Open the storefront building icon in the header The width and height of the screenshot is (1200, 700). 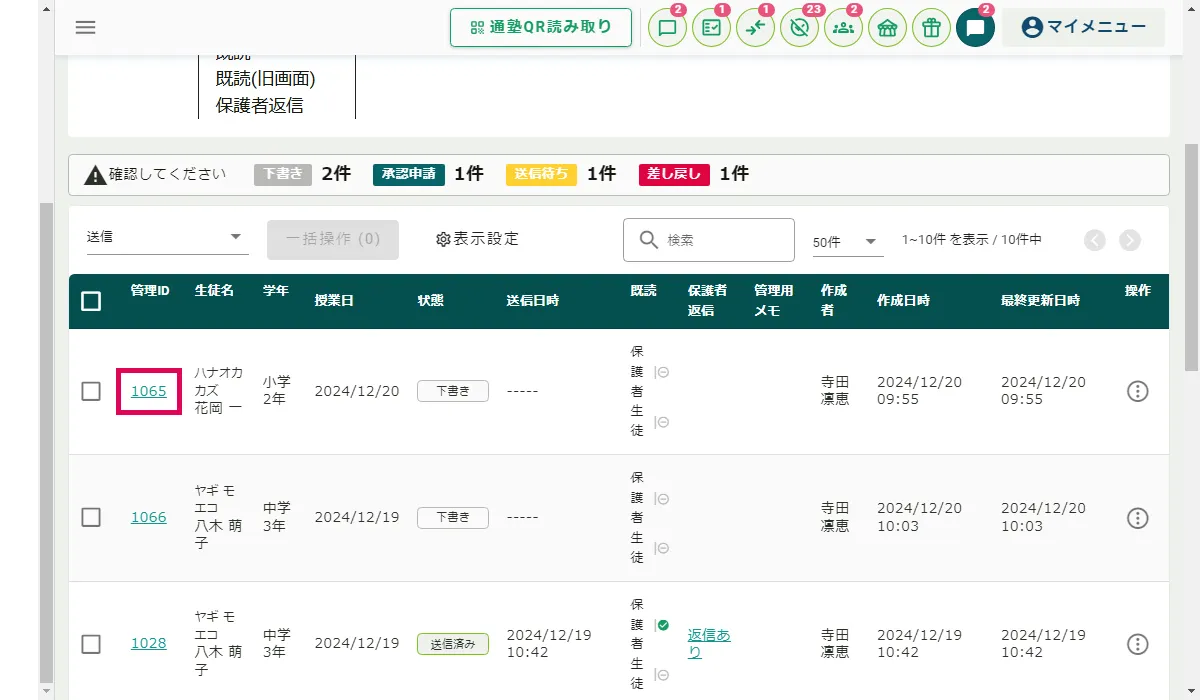[x=887, y=28]
